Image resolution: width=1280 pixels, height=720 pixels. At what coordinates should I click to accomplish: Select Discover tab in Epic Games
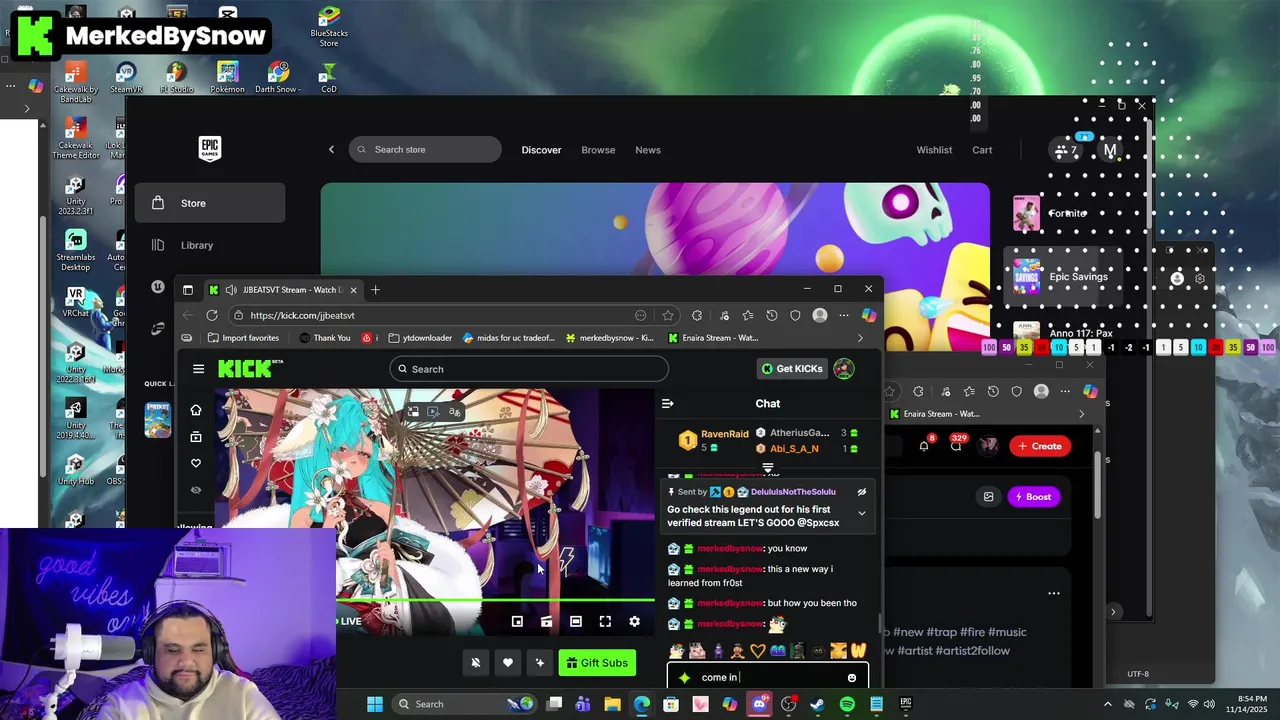tap(541, 150)
